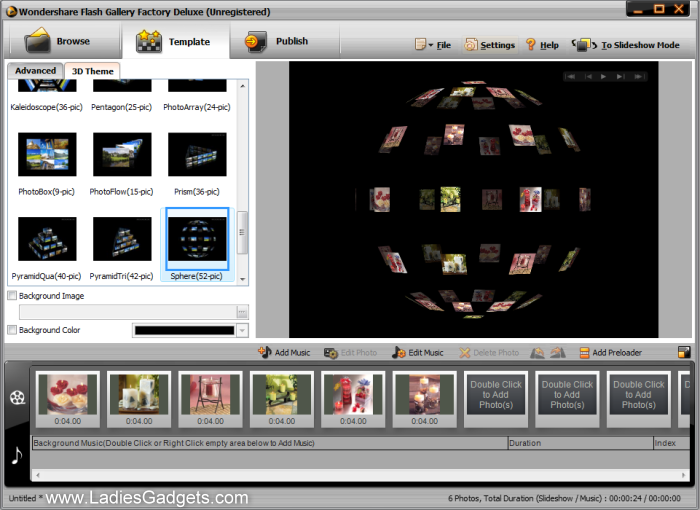Select the sixth photo with lit candles
Screen dimensions: 700x510
pos(425,399)
